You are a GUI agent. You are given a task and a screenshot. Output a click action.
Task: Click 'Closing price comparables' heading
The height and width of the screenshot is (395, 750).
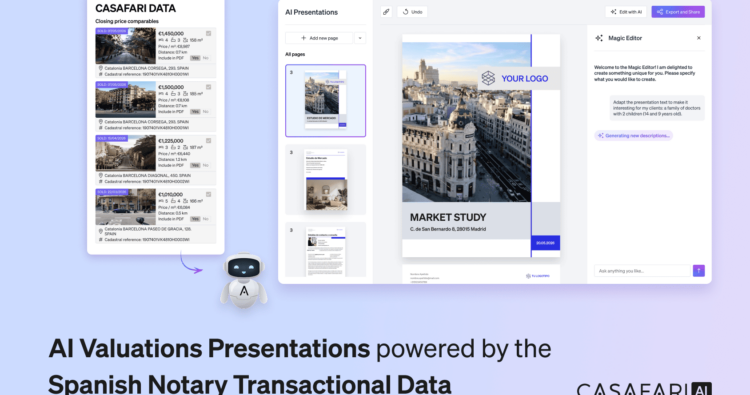click(127, 21)
